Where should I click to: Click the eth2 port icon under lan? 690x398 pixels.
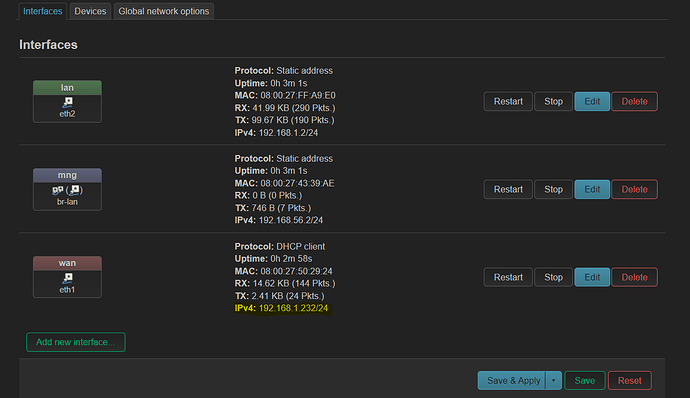click(67, 102)
